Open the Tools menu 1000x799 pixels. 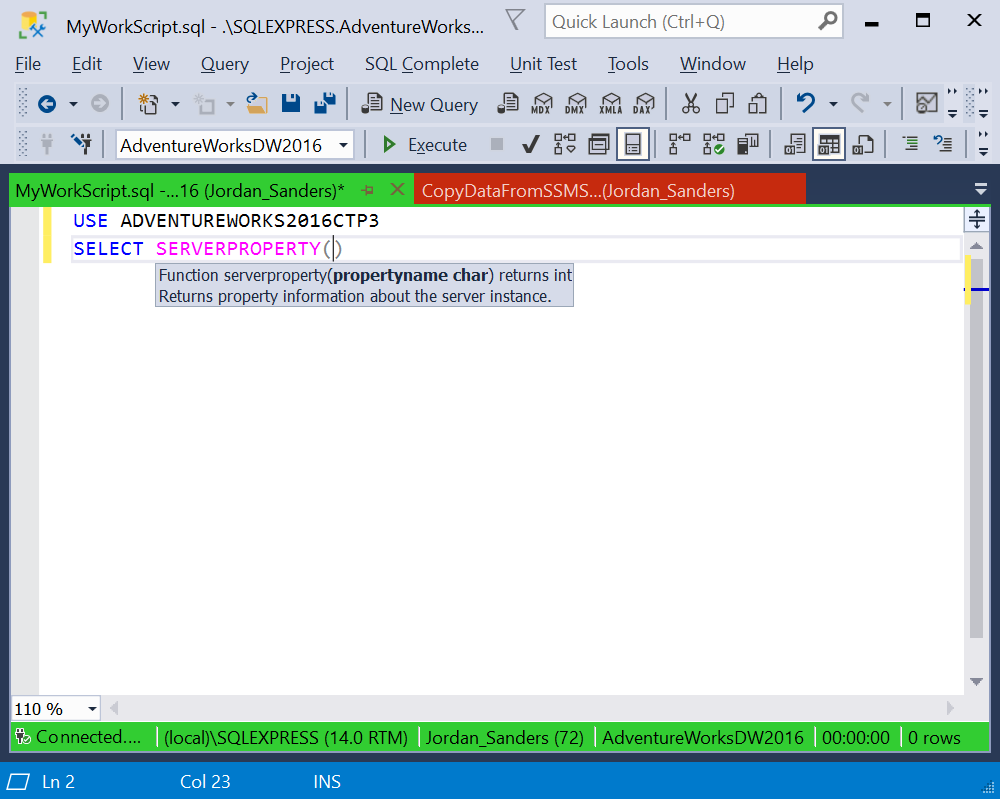click(628, 64)
